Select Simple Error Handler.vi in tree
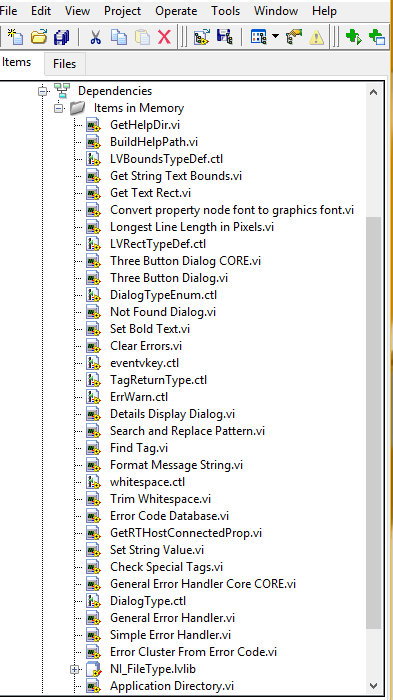 pos(171,635)
